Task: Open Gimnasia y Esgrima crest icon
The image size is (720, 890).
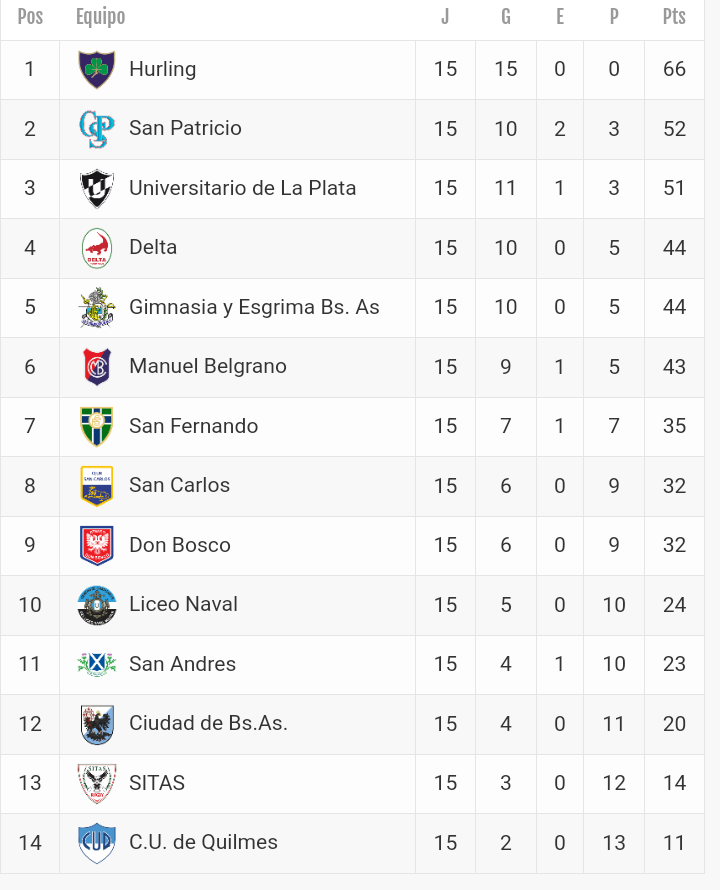Action: tap(97, 307)
